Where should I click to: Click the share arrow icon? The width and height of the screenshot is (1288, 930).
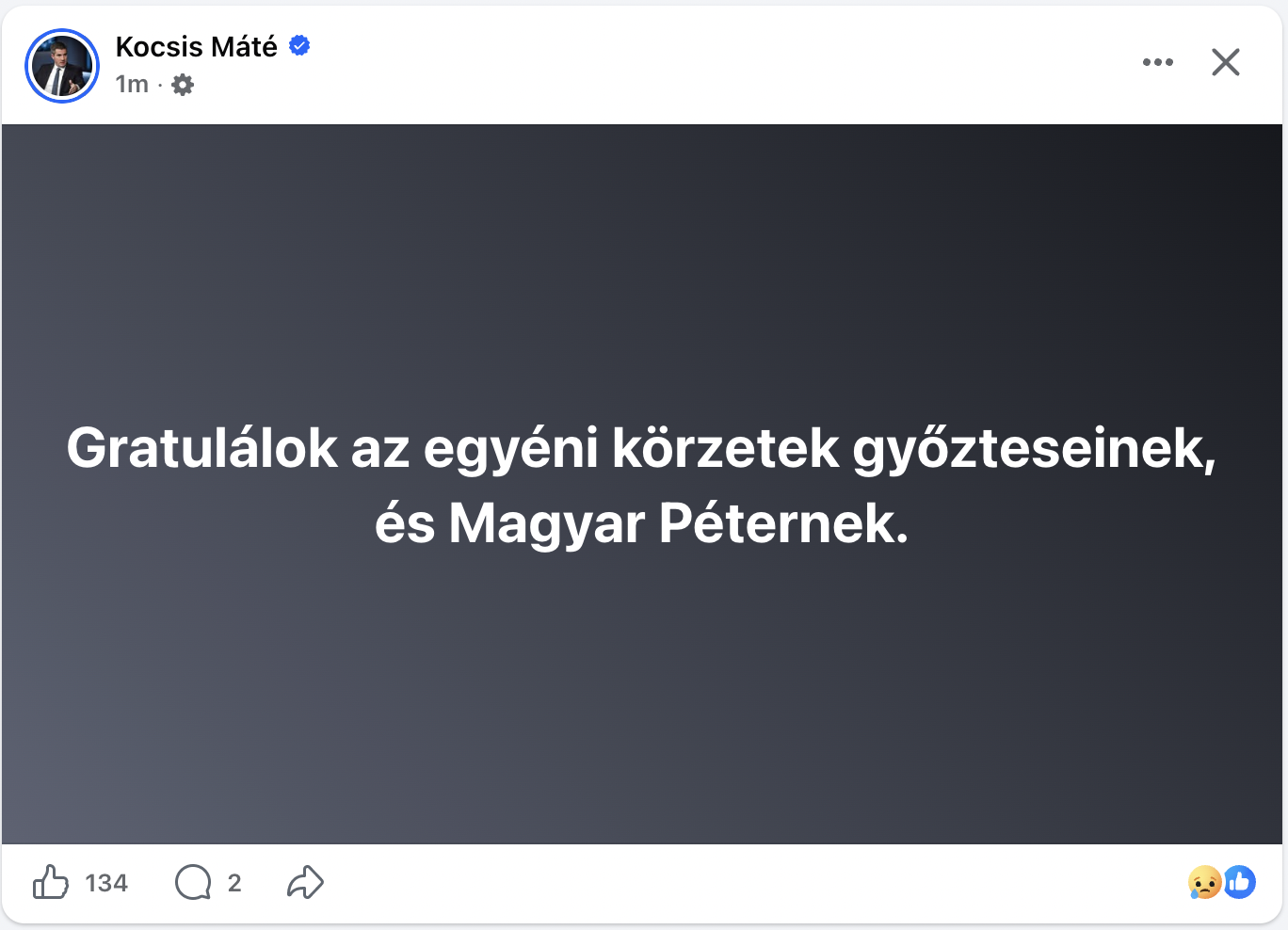click(305, 883)
